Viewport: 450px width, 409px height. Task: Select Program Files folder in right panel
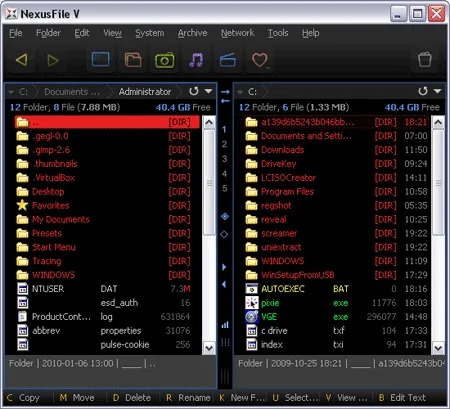point(337,192)
